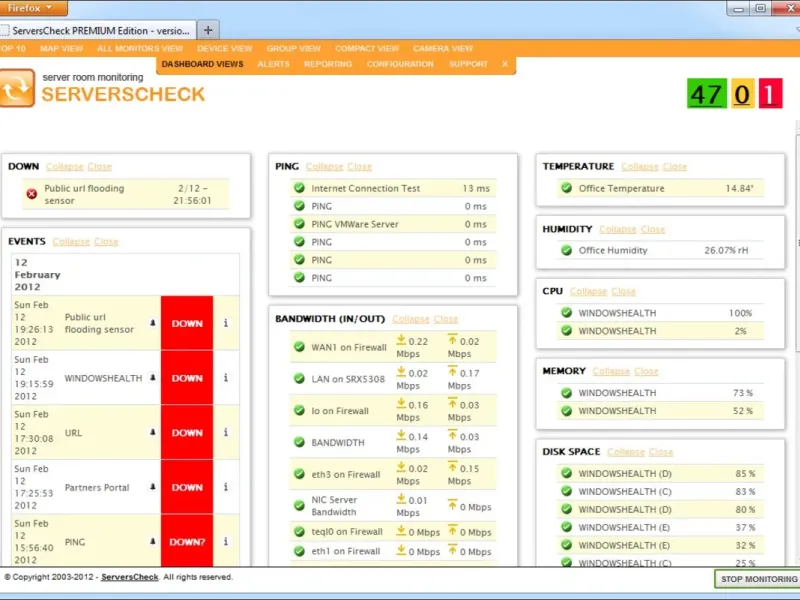Screen dimensions: 800x600
Task: Collapse the BANDWIDTH (IN/OUT) panel
Action: point(411,319)
